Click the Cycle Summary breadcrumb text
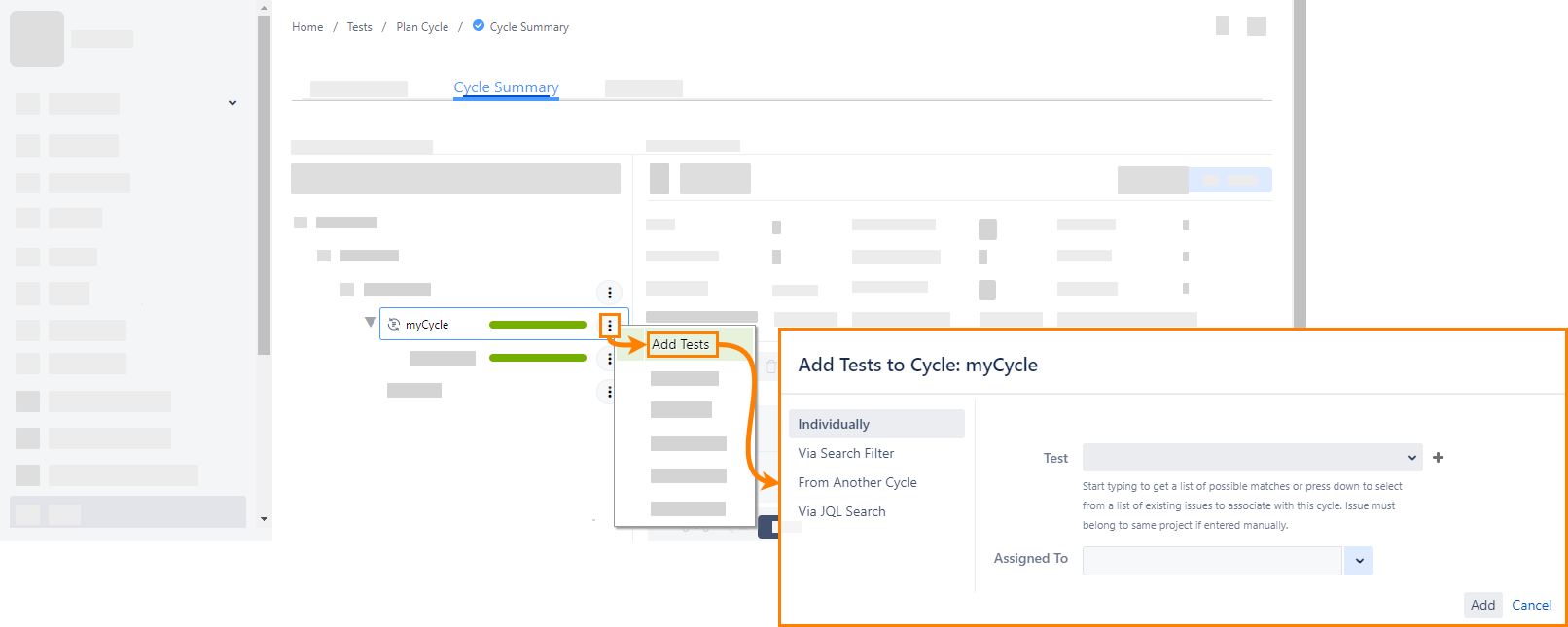 pyautogui.click(x=529, y=27)
